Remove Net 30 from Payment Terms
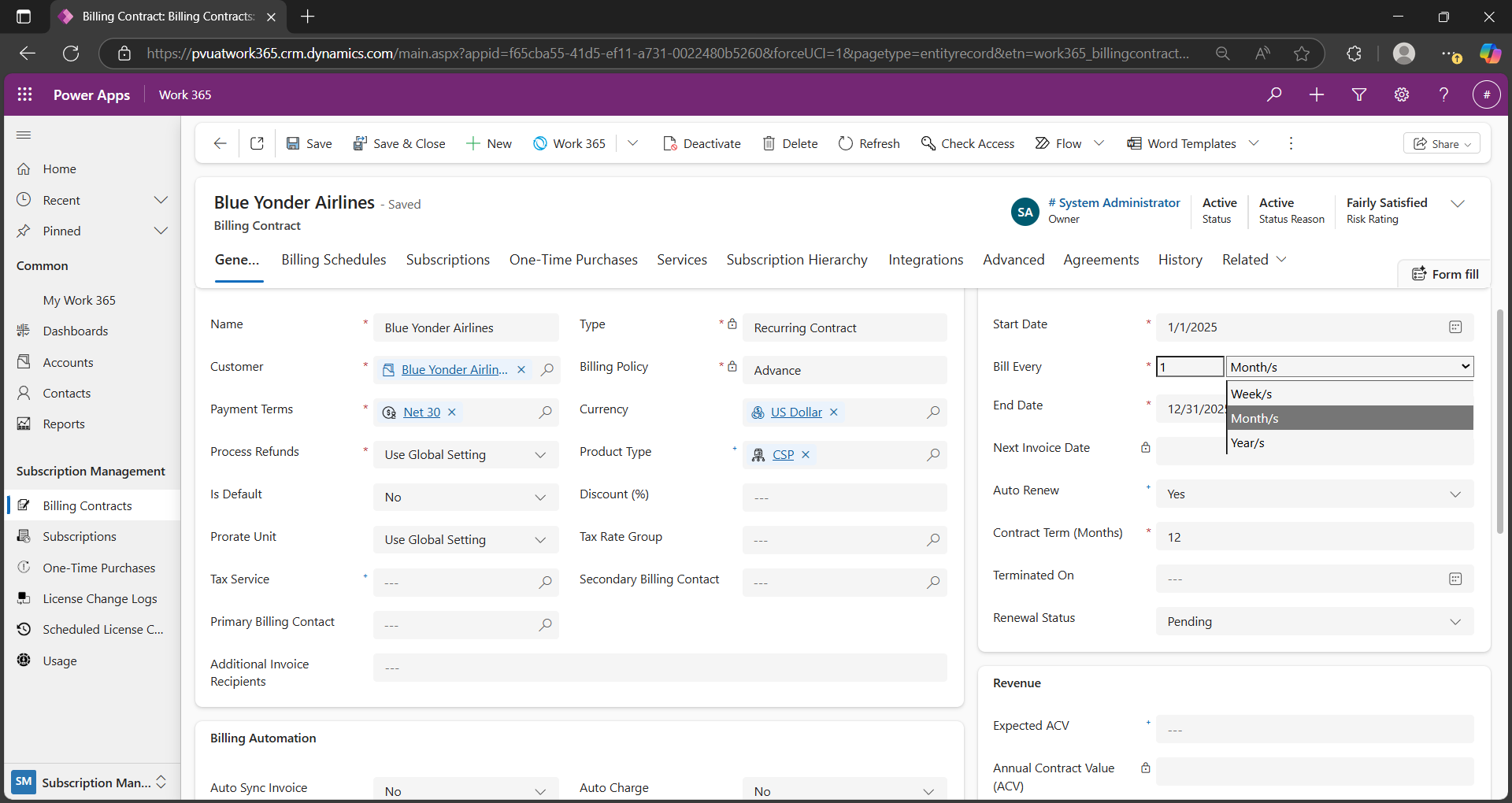This screenshot has height=803, width=1512. (452, 412)
